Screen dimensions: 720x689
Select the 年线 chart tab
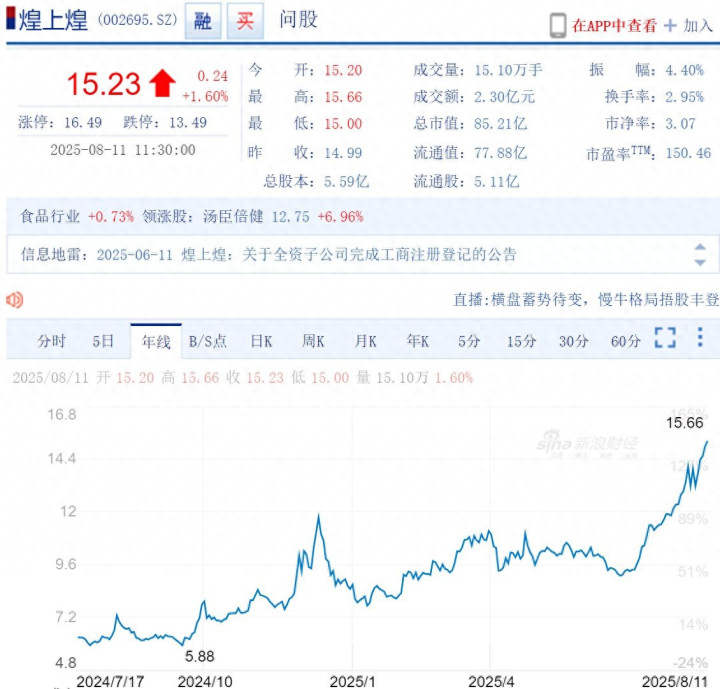tap(156, 342)
